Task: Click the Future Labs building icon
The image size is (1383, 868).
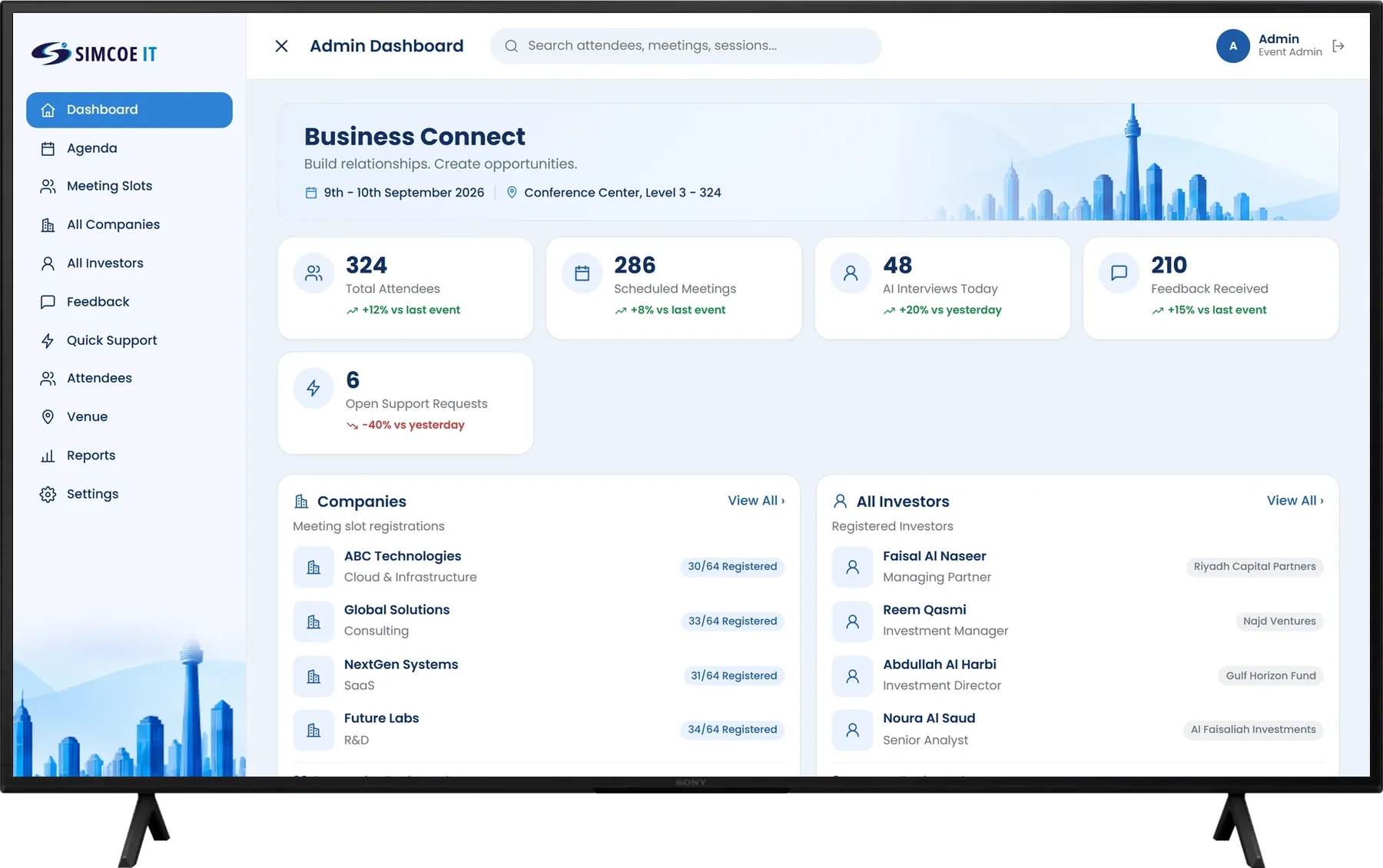Action: click(313, 730)
